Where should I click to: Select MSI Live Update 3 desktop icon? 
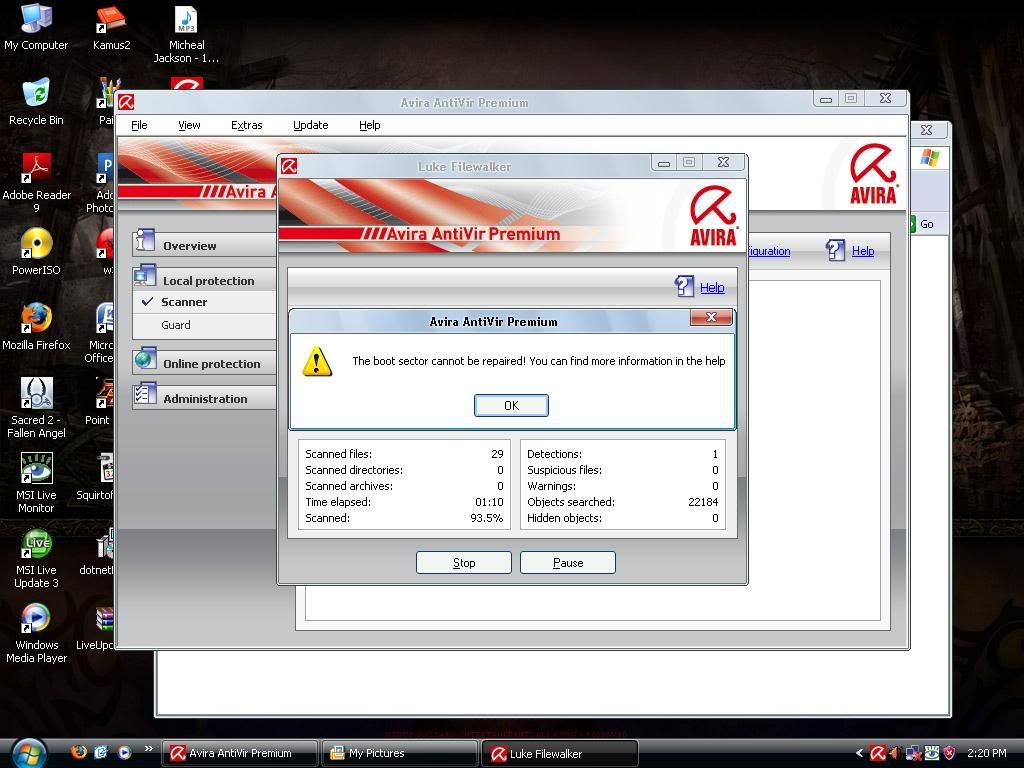coord(36,558)
